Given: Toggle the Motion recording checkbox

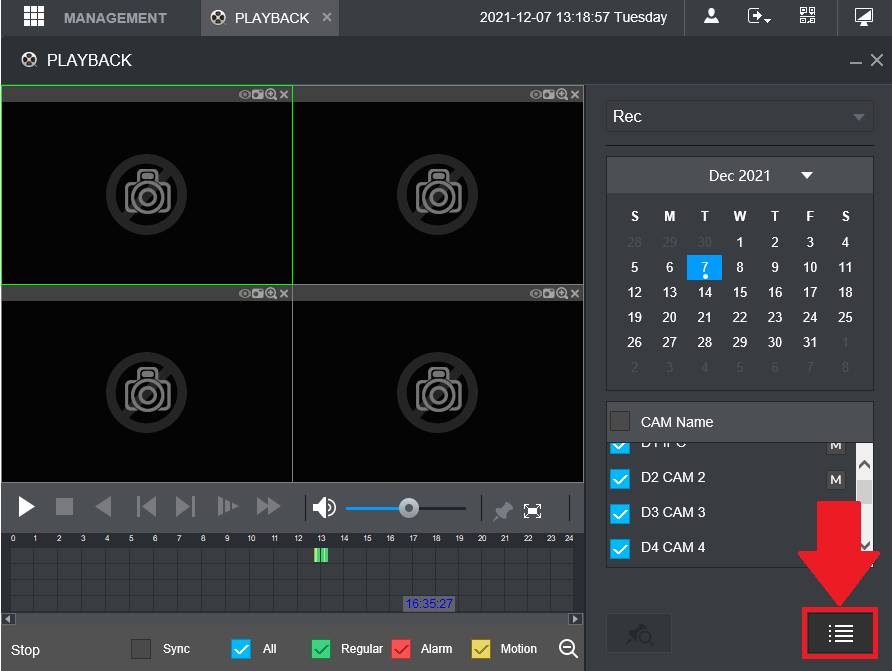Looking at the screenshot, I should coord(481,649).
